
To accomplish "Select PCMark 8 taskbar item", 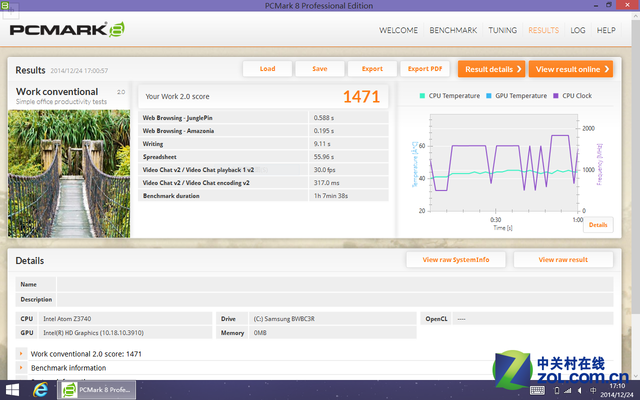I will coord(98,390).
